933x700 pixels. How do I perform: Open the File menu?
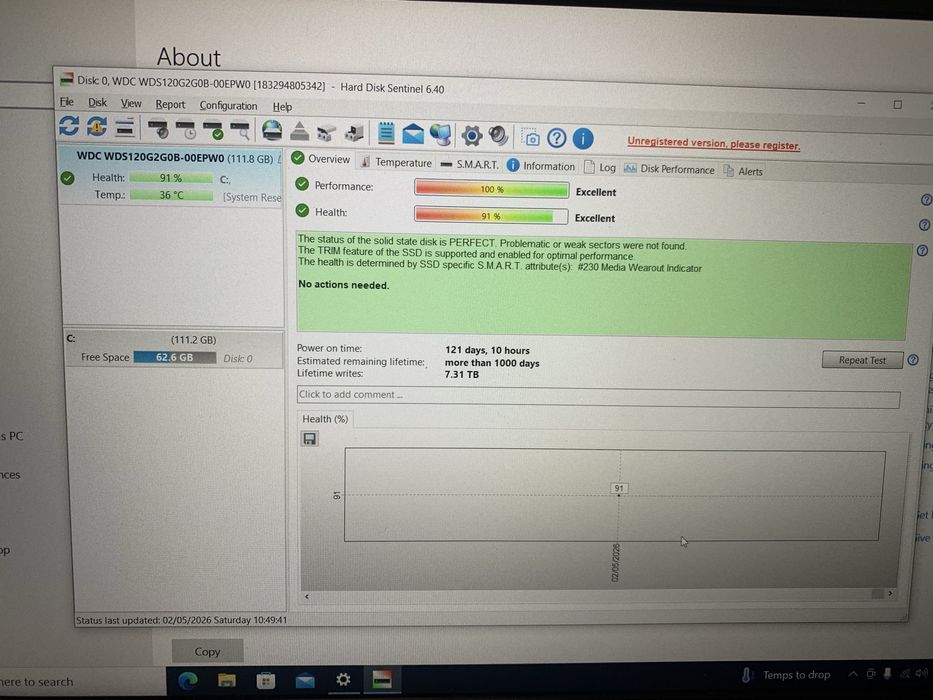click(67, 102)
